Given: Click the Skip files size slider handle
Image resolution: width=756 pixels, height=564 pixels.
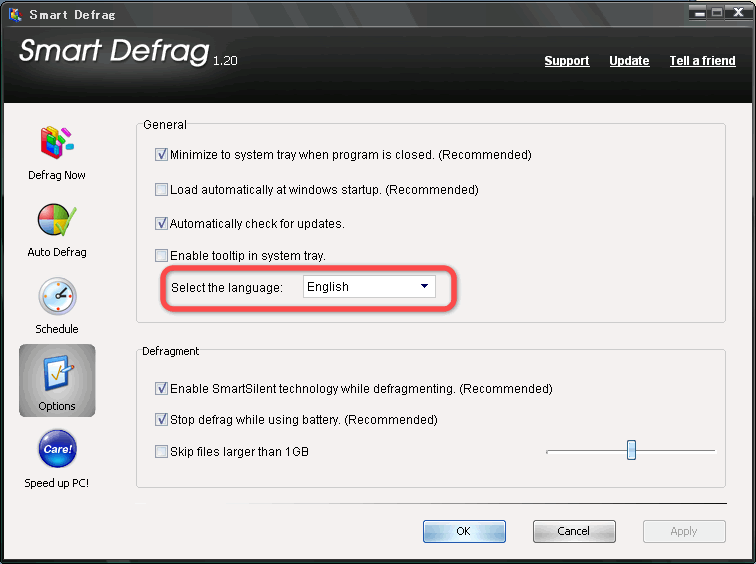Looking at the screenshot, I should click(631, 450).
